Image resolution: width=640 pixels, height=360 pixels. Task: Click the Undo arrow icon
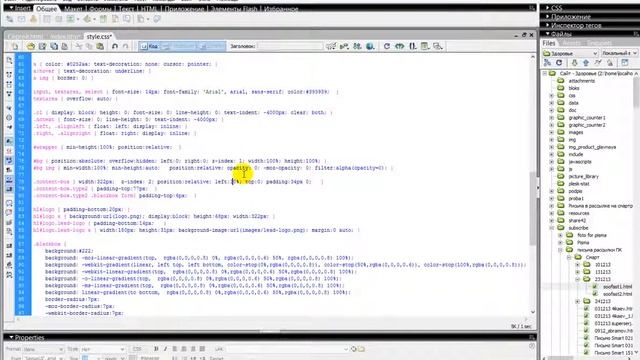(115, 47)
